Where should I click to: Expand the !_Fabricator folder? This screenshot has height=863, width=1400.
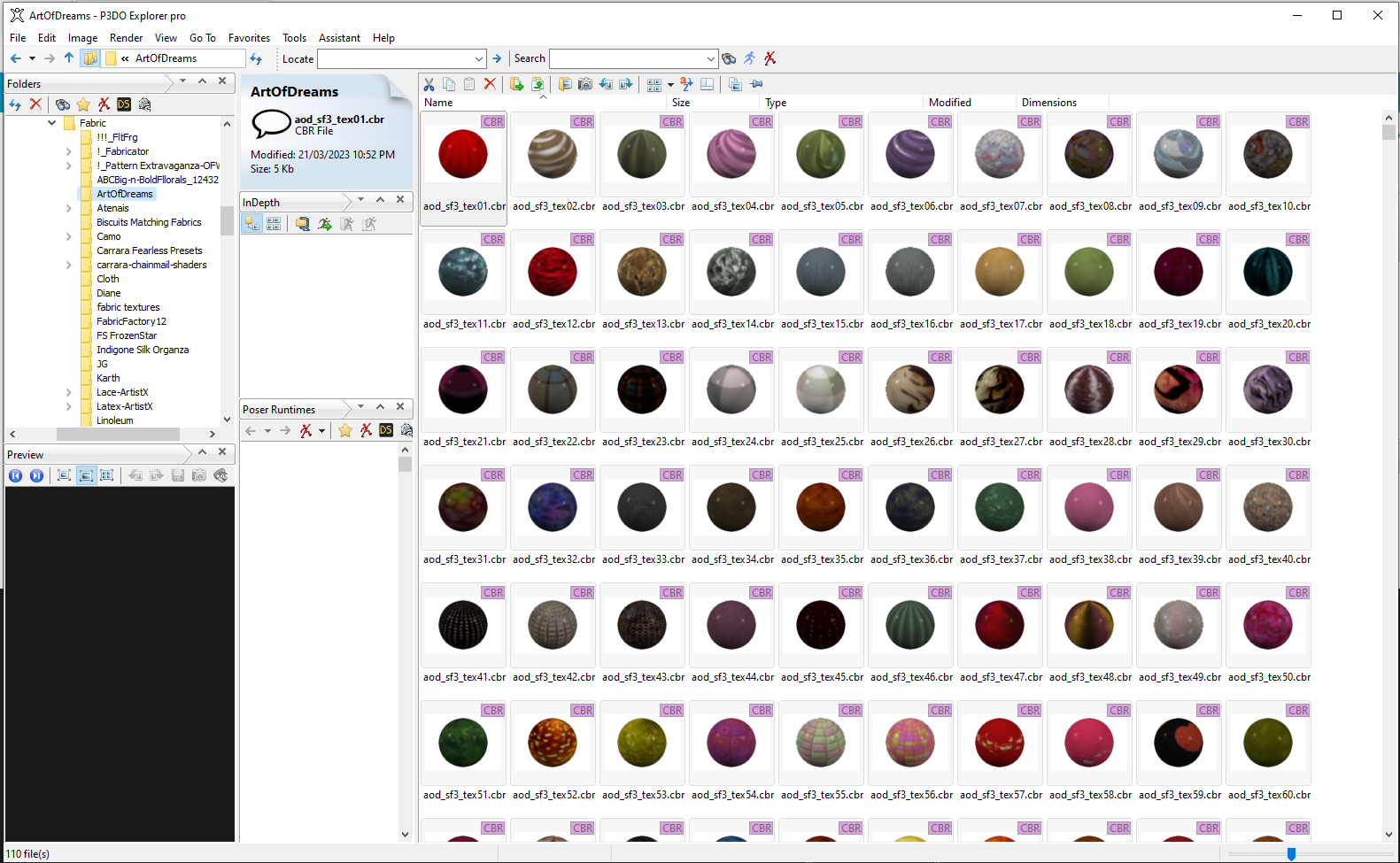point(69,151)
